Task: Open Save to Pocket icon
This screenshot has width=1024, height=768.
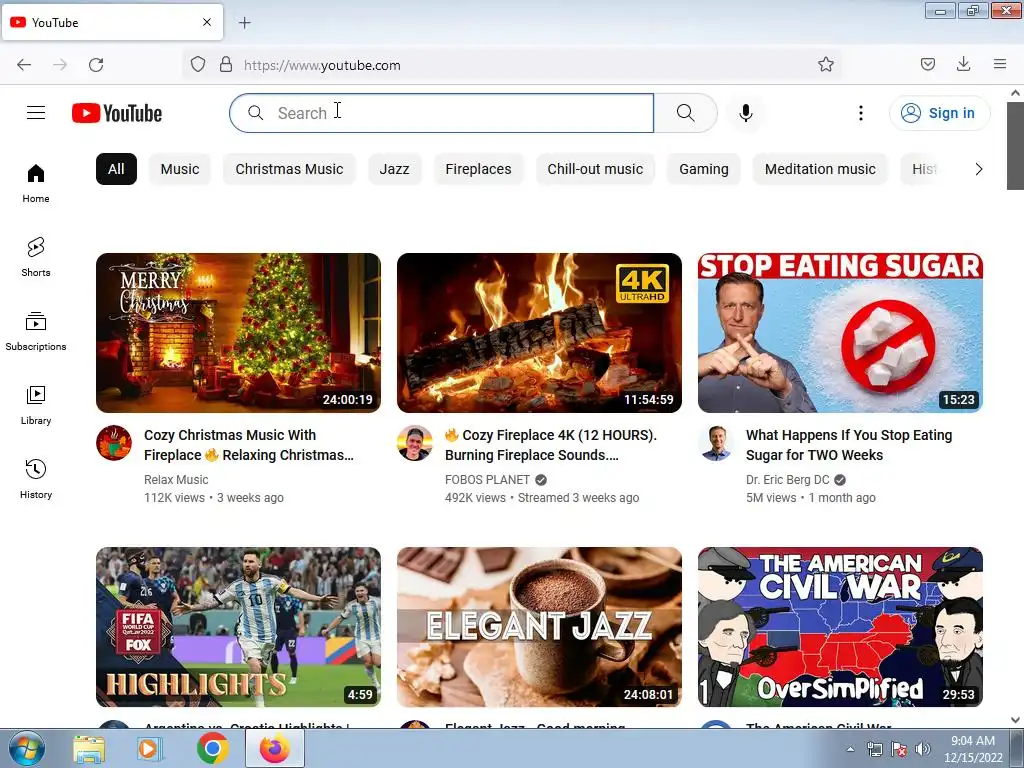Action: (x=927, y=64)
